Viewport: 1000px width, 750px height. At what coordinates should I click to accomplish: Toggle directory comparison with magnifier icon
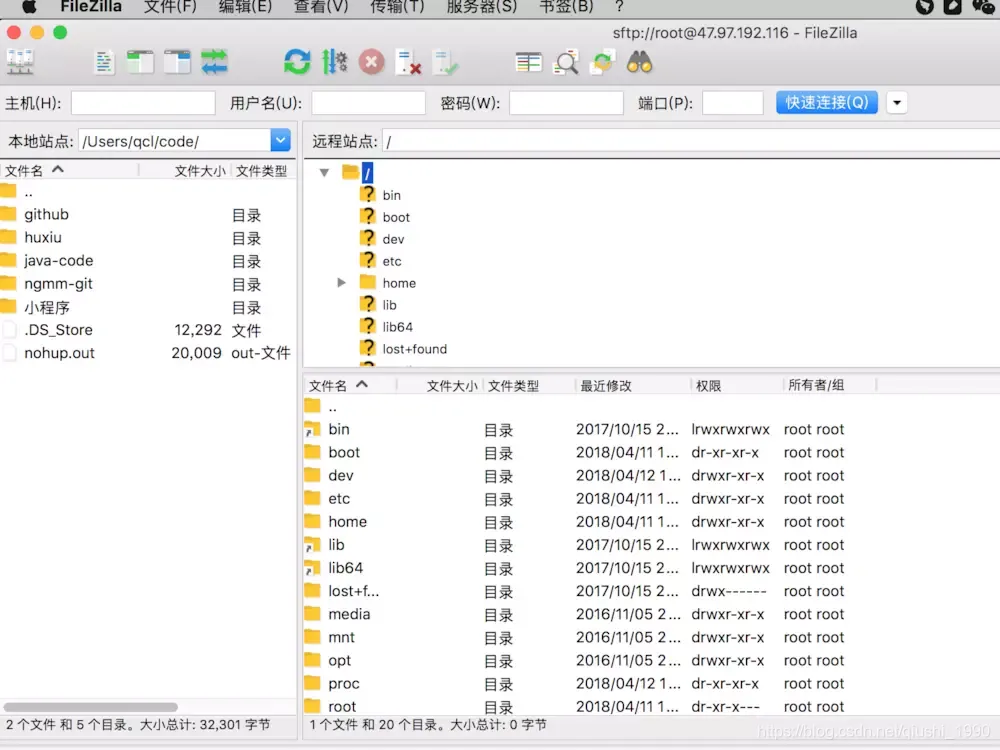(x=566, y=62)
